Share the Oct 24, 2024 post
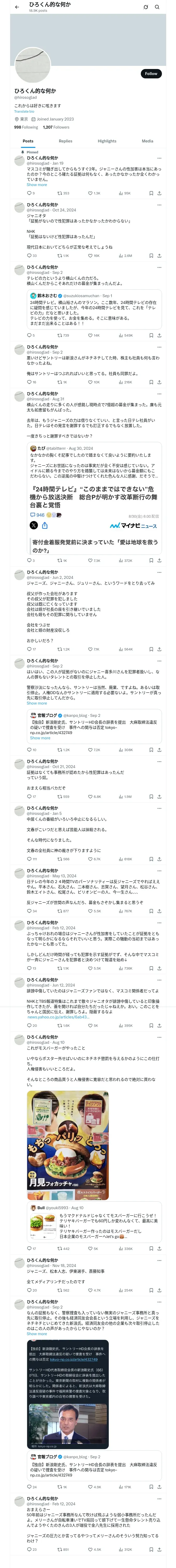 (x=159, y=256)
